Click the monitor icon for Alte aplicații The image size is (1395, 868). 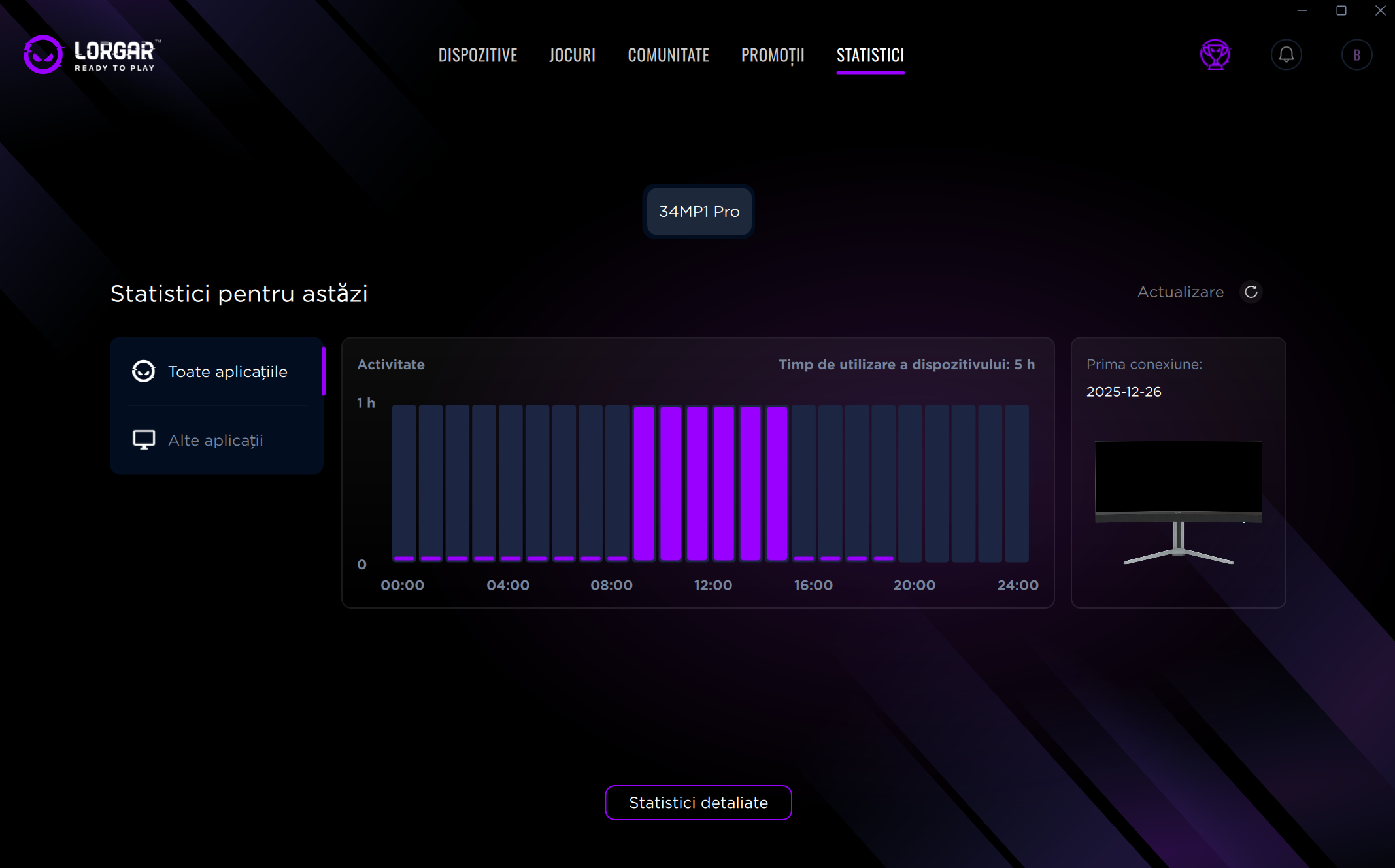tap(144, 440)
